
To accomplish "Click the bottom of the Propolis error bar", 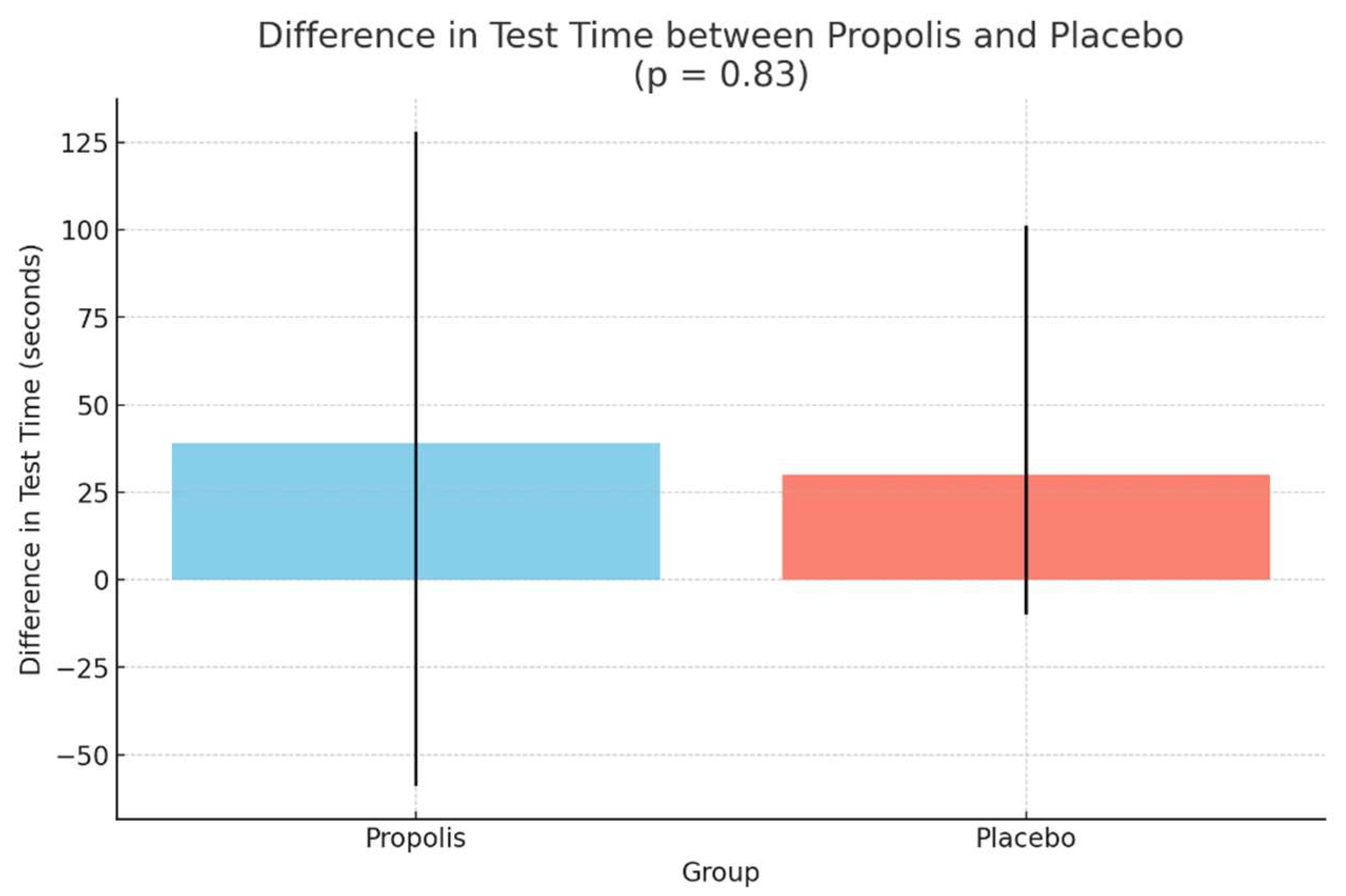I will (416, 784).
